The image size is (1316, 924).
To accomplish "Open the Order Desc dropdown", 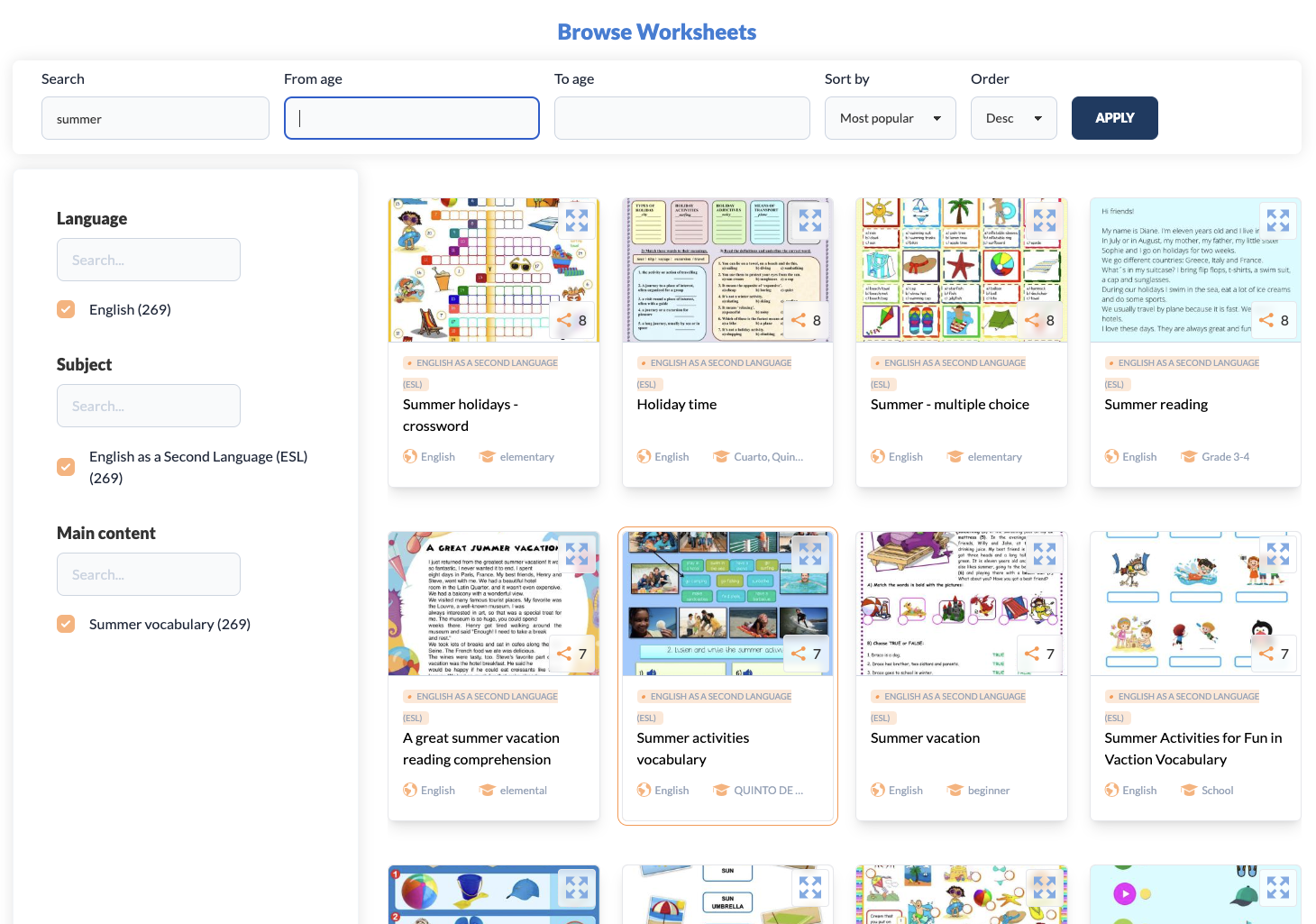I will (1013, 118).
